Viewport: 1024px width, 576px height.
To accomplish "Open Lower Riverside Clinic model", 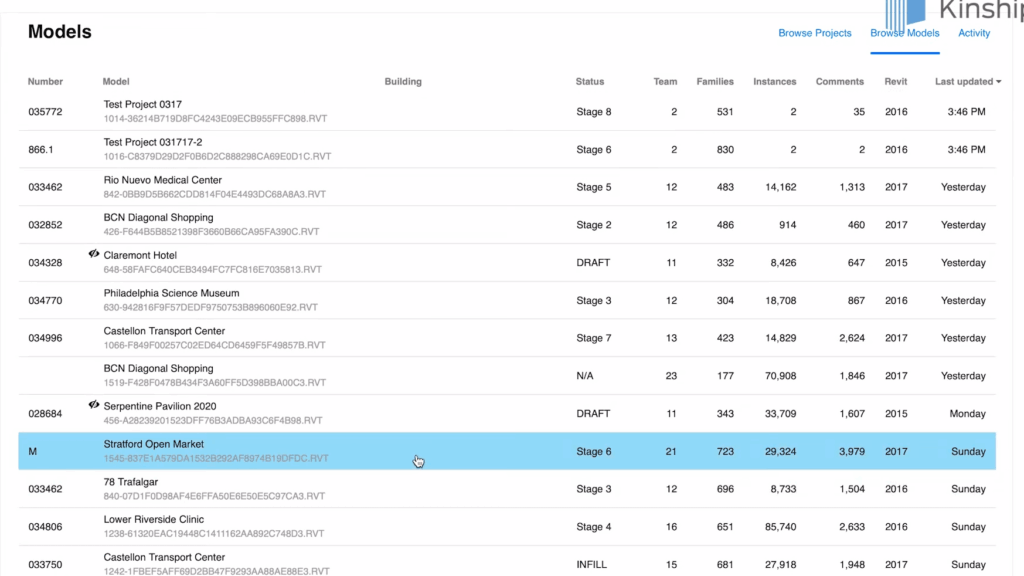I will pos(507,526).
